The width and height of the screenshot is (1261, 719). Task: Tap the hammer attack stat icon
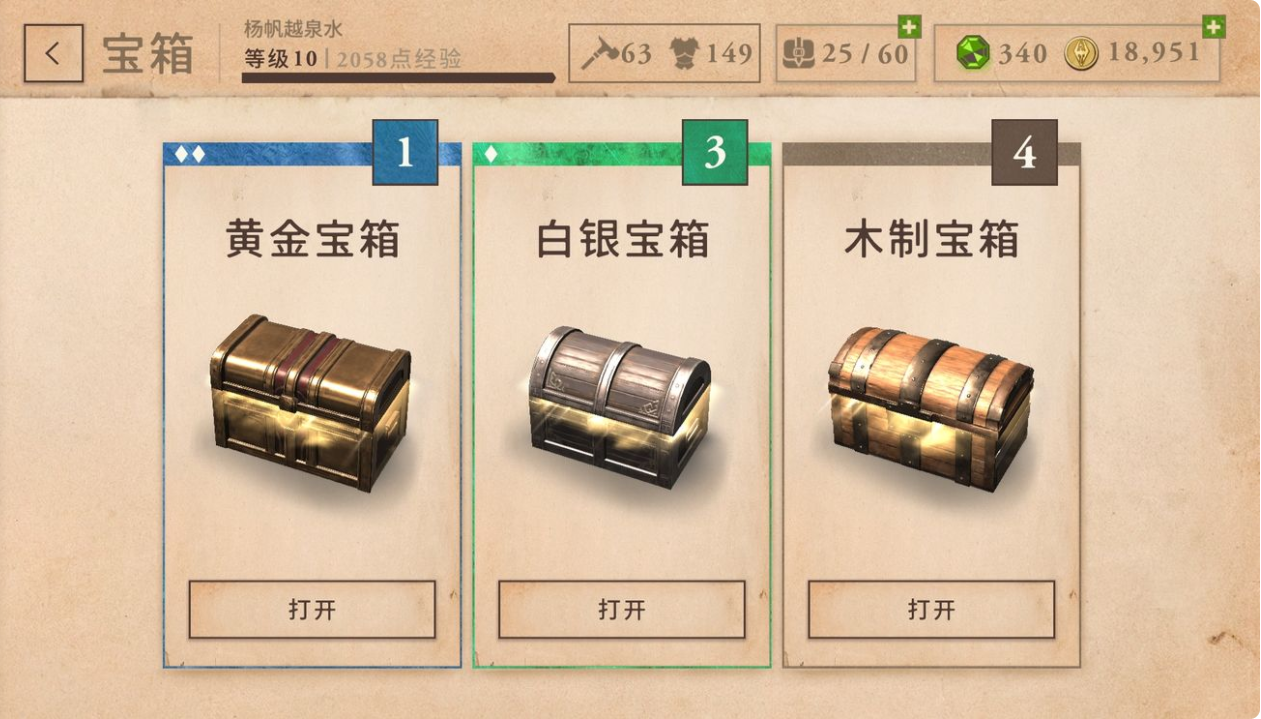coord(601,54)
